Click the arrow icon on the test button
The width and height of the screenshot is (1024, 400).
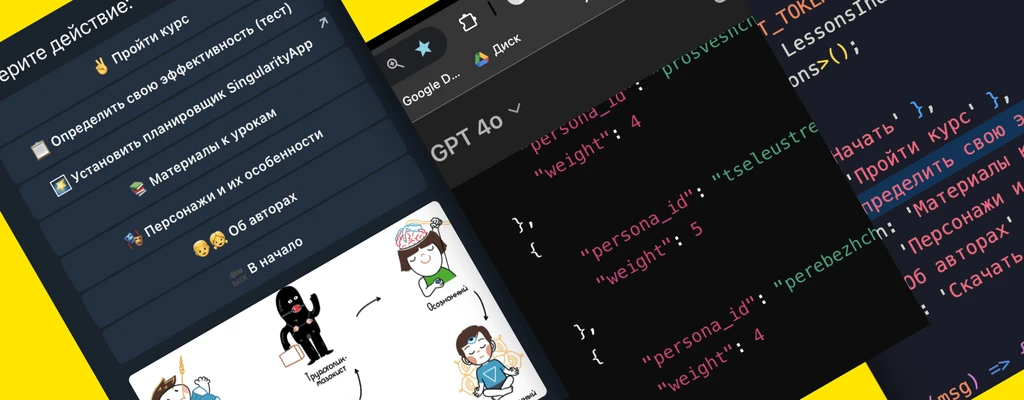coord(323,22)
